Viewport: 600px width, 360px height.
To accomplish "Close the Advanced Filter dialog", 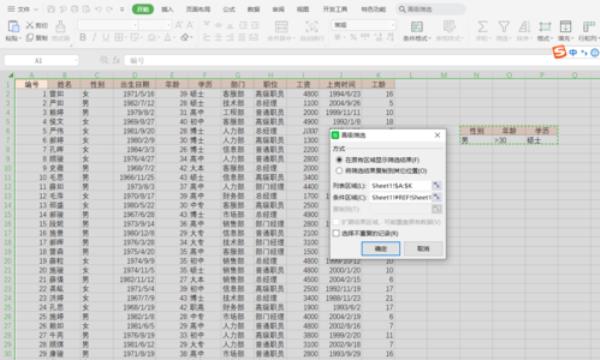I will (437, 135).
